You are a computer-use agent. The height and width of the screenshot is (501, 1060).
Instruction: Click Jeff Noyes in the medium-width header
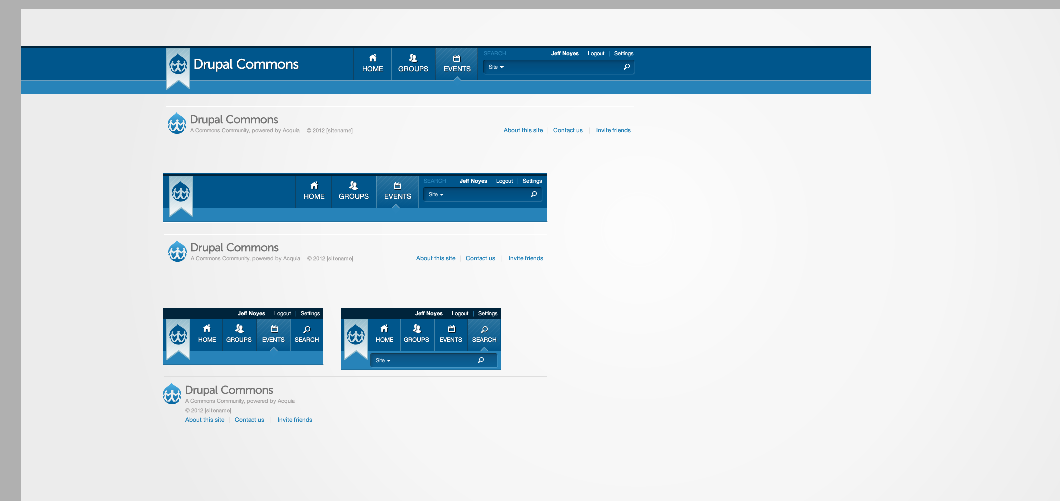point(473,181)
